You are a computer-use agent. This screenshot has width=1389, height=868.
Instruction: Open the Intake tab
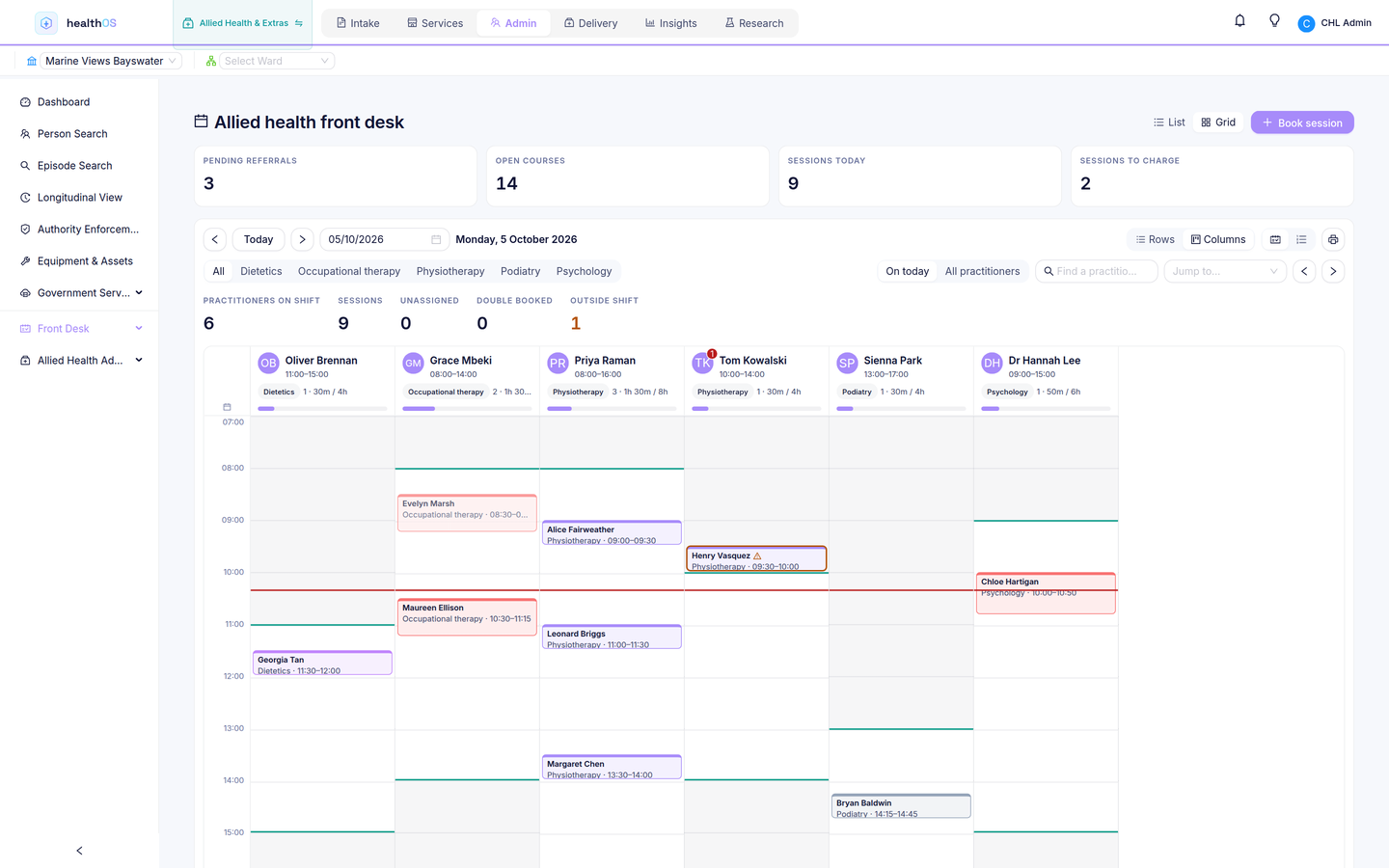[358, 23]
